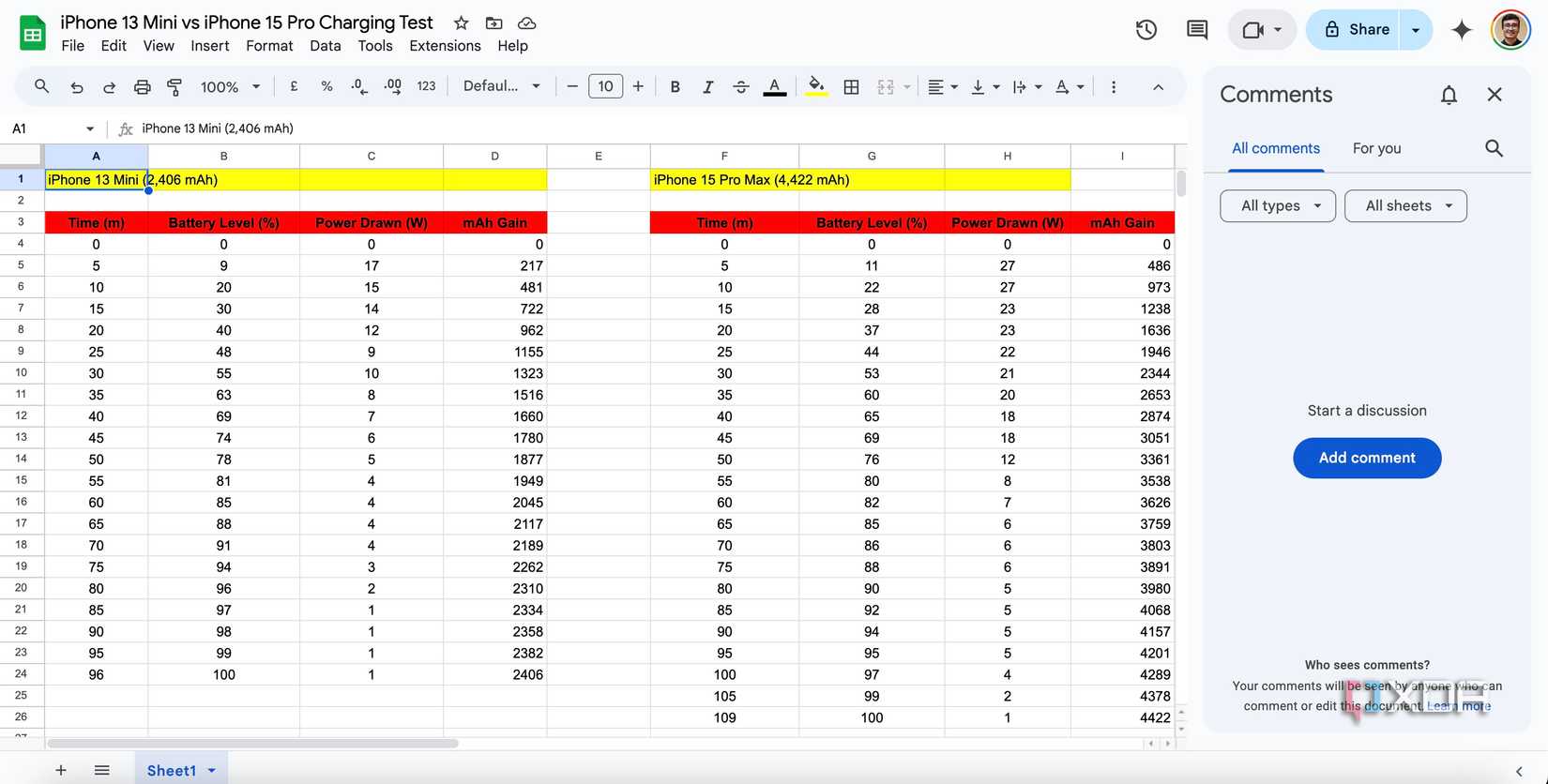
Task: Close the Comments panel
Action: click(1495, 95)
